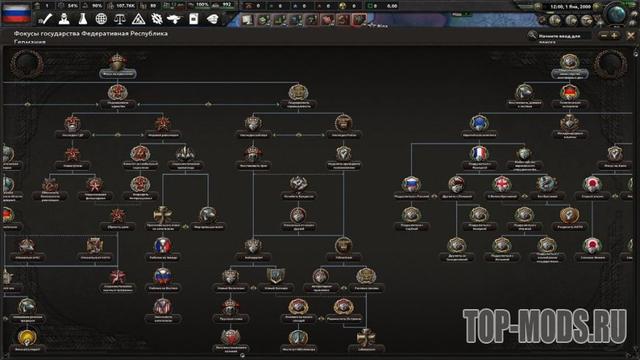Zoom out focus tree with minus button
Viewport: 640px width, 360px height.
(604, 36)
